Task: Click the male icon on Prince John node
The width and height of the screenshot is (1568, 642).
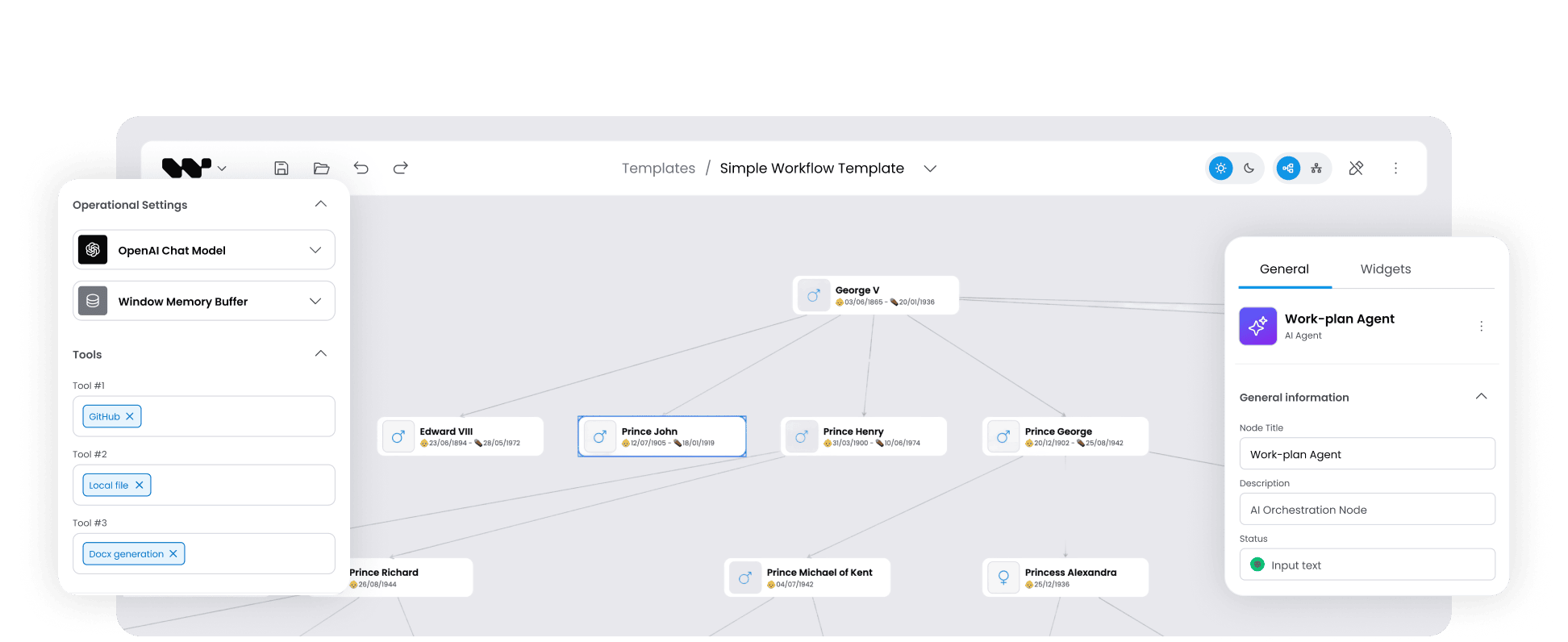Action: point(600,436)
